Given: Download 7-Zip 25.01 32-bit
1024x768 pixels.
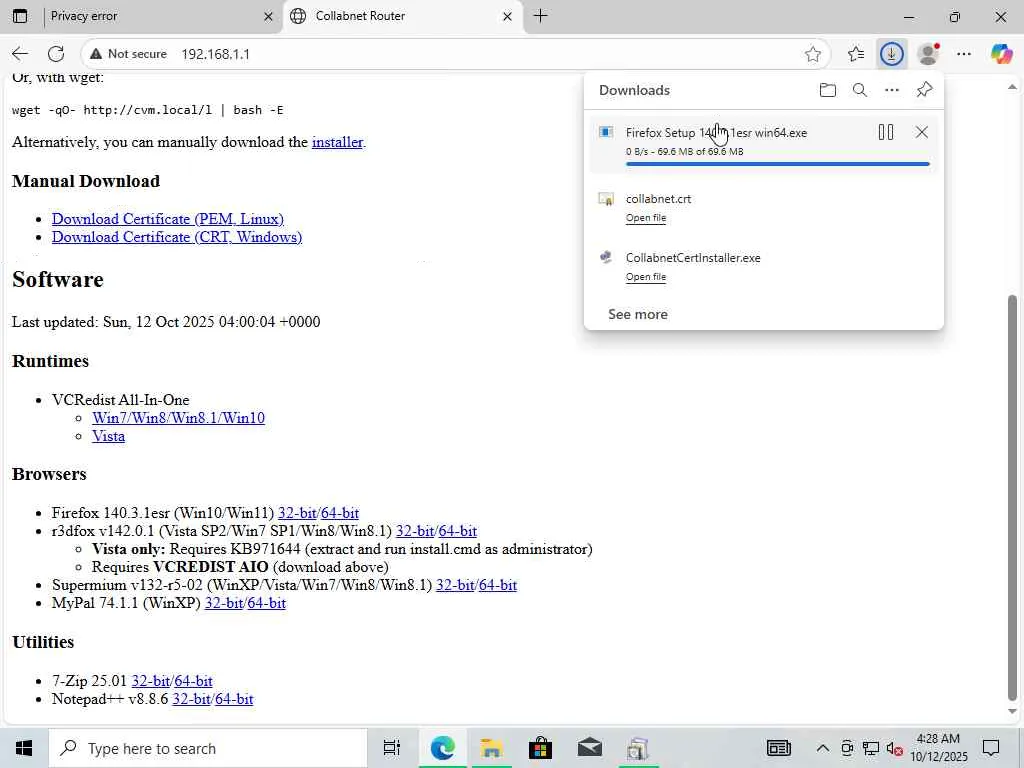Looking at the screenshot, I should click(x=151, y=681).
